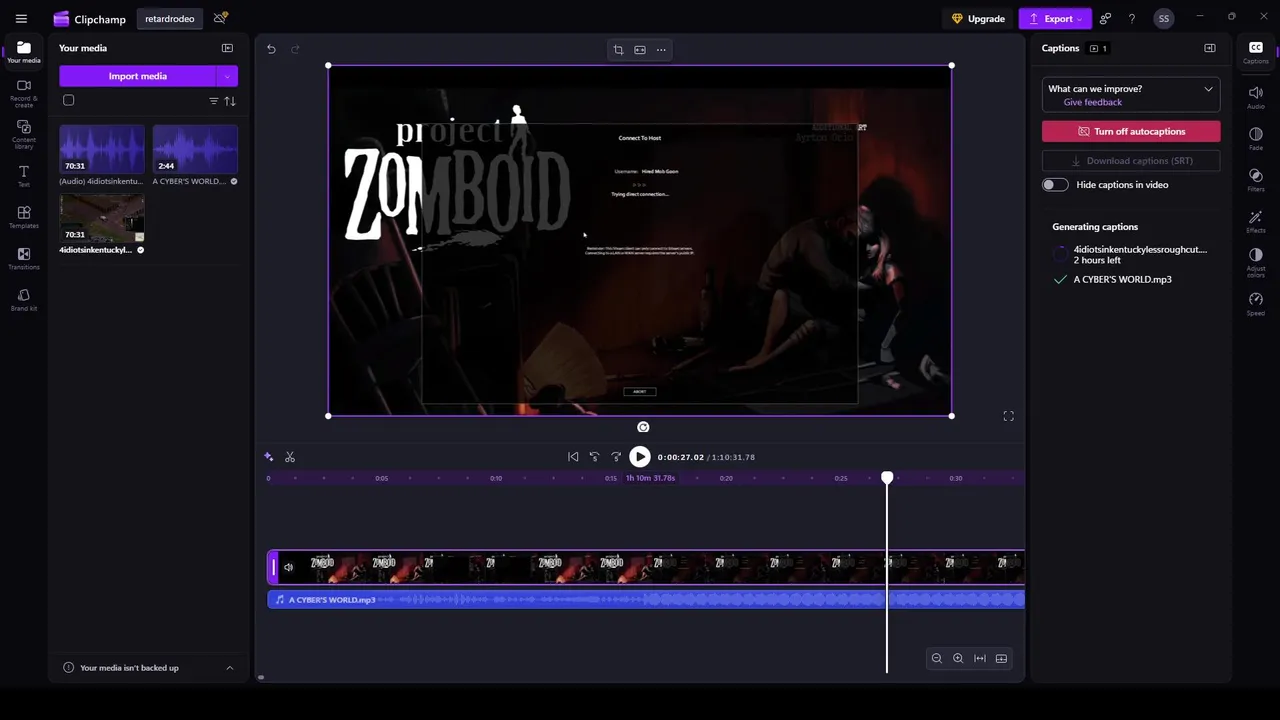Tick the select all media checkbox
Viewport: 1280px width, 720px height.
pyautogui.click(x=69, y=100)
